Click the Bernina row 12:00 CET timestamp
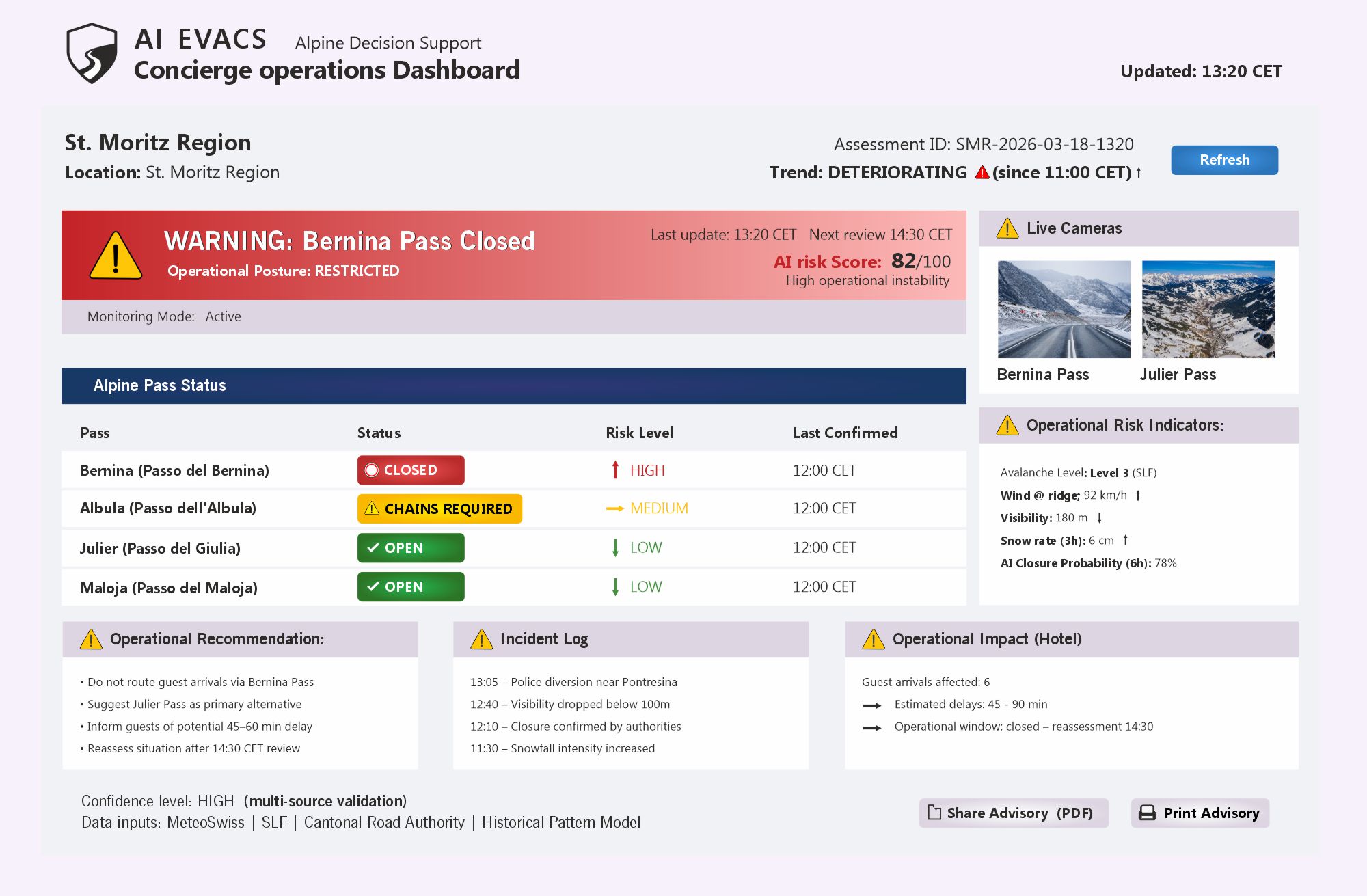 [824, 470]
